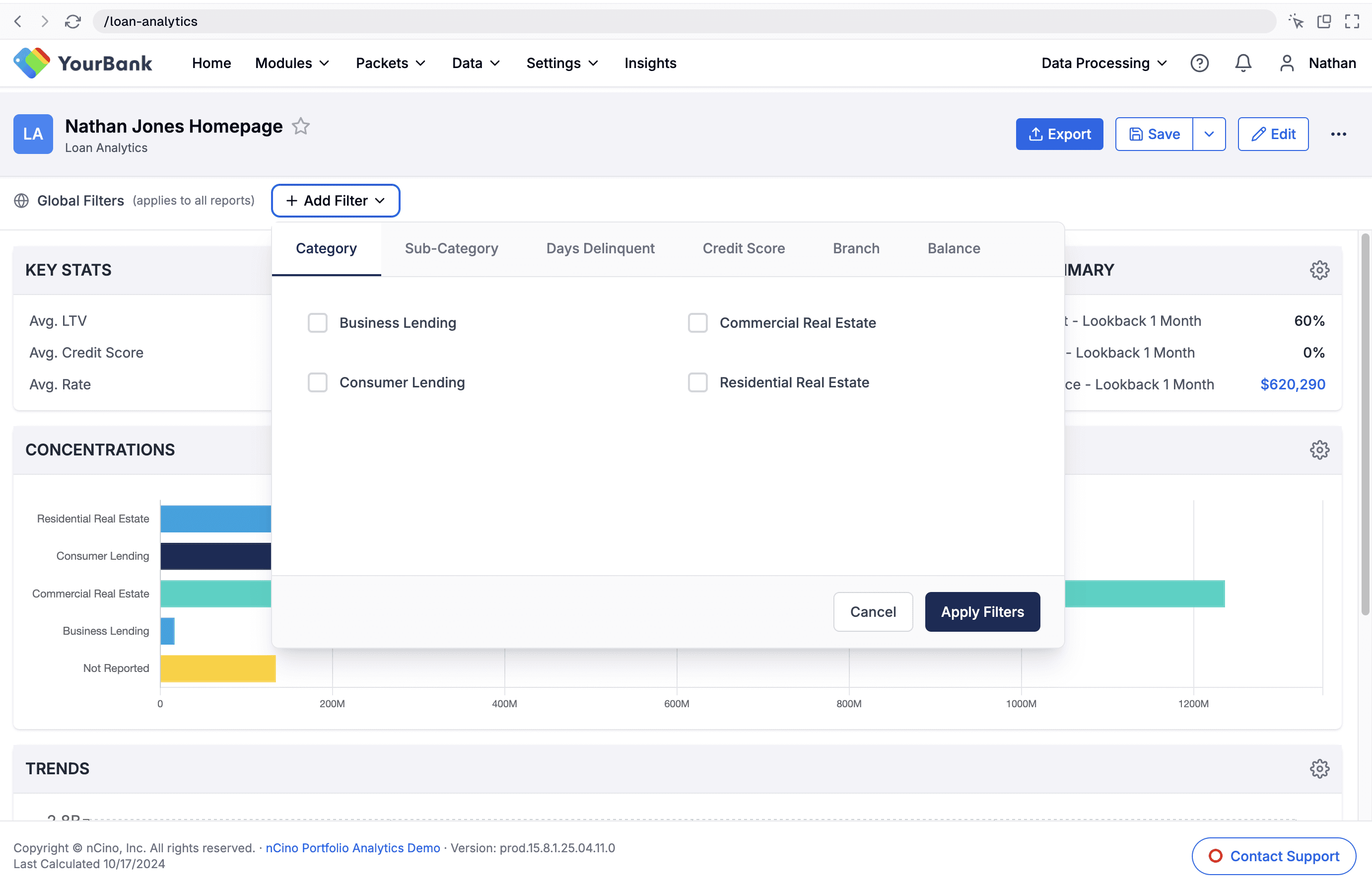Switch to the Credit Score filter tab
This screenshot has width=1372, height=890.
click(743, 249)
